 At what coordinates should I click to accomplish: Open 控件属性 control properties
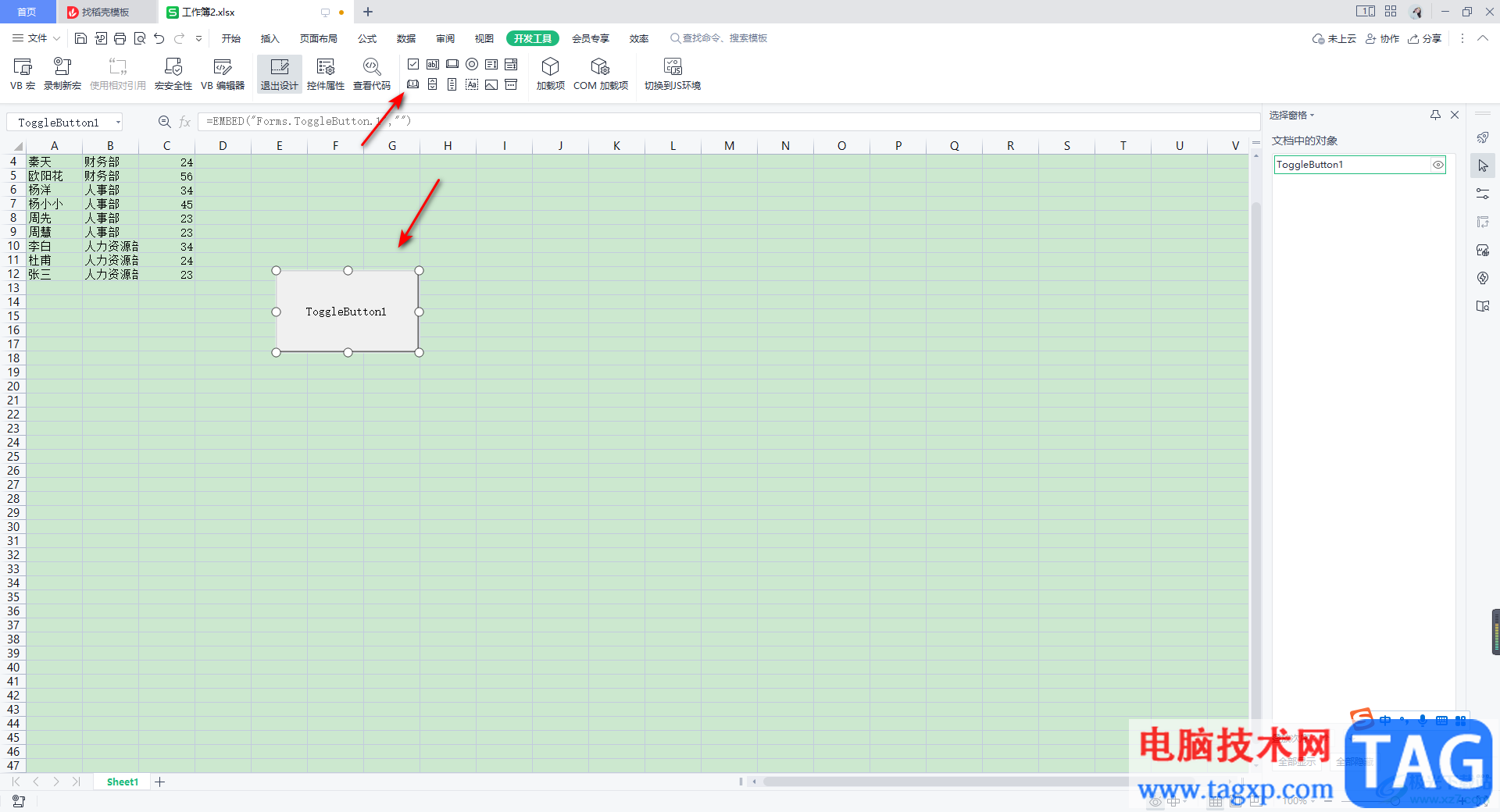click(326, 74)
